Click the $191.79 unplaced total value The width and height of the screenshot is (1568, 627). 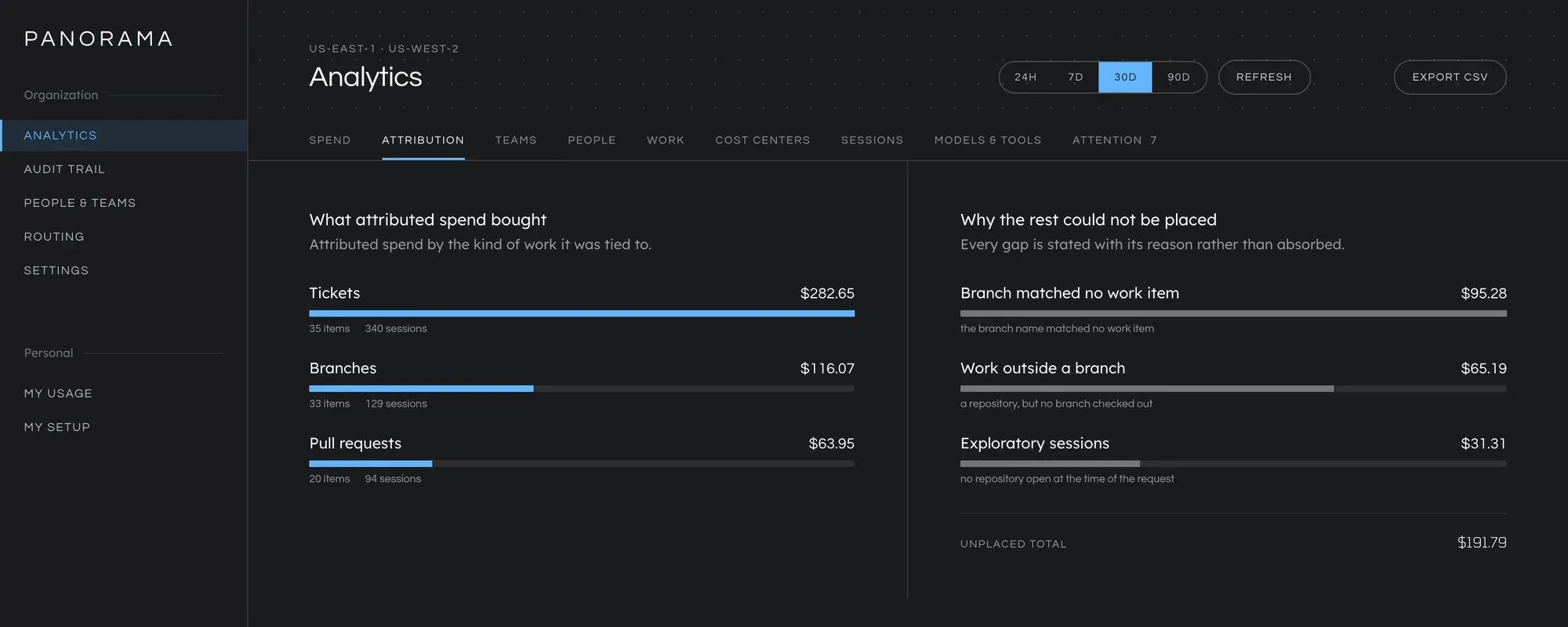point(1482,542)
